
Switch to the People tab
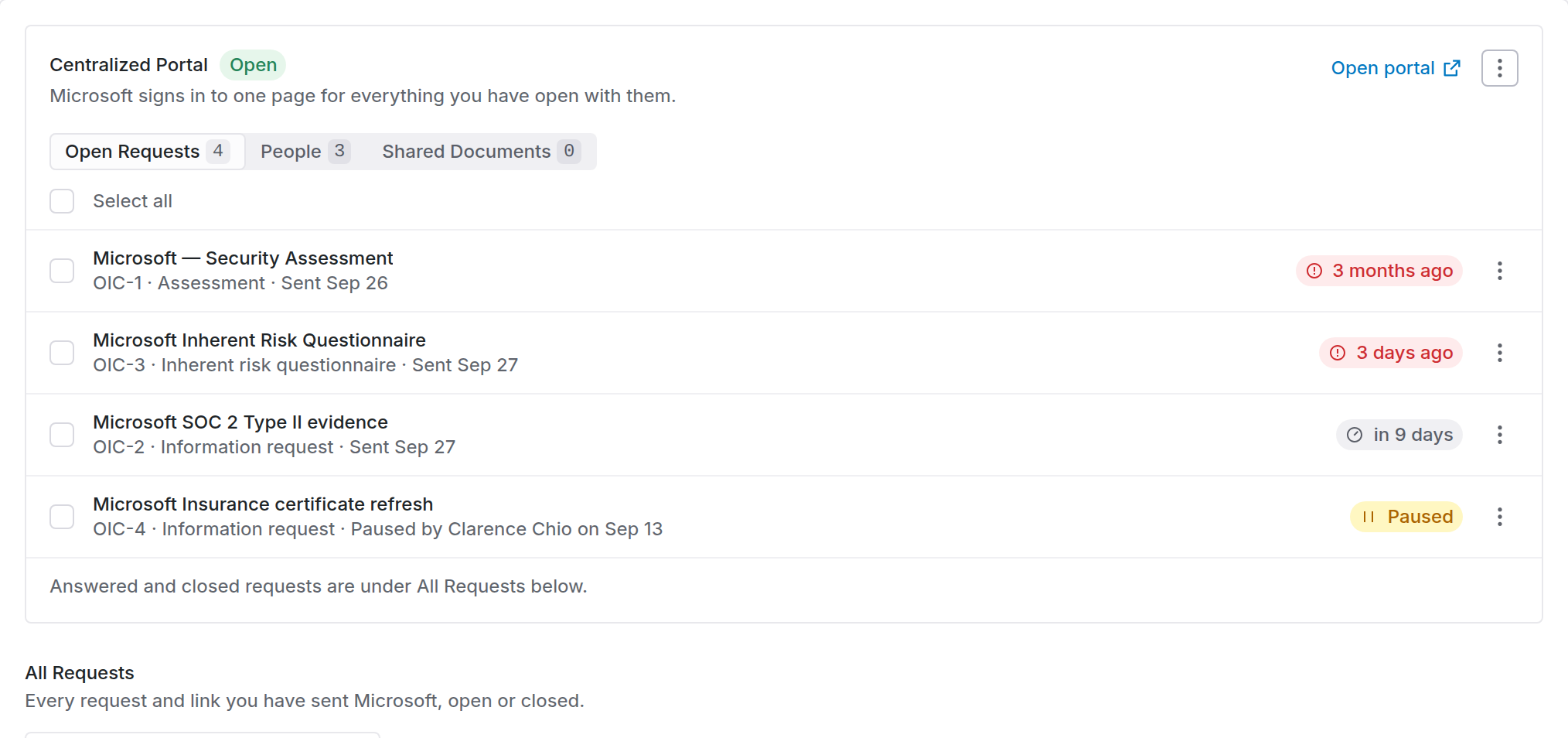(x=305, y=152)
